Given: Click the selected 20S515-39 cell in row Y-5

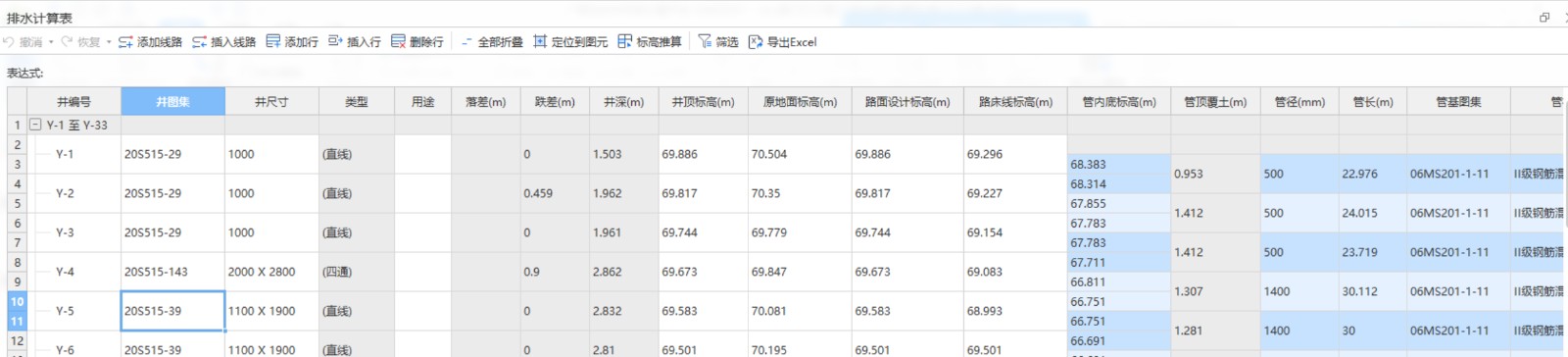Looking at the screenshot, I should pos(173,311).
